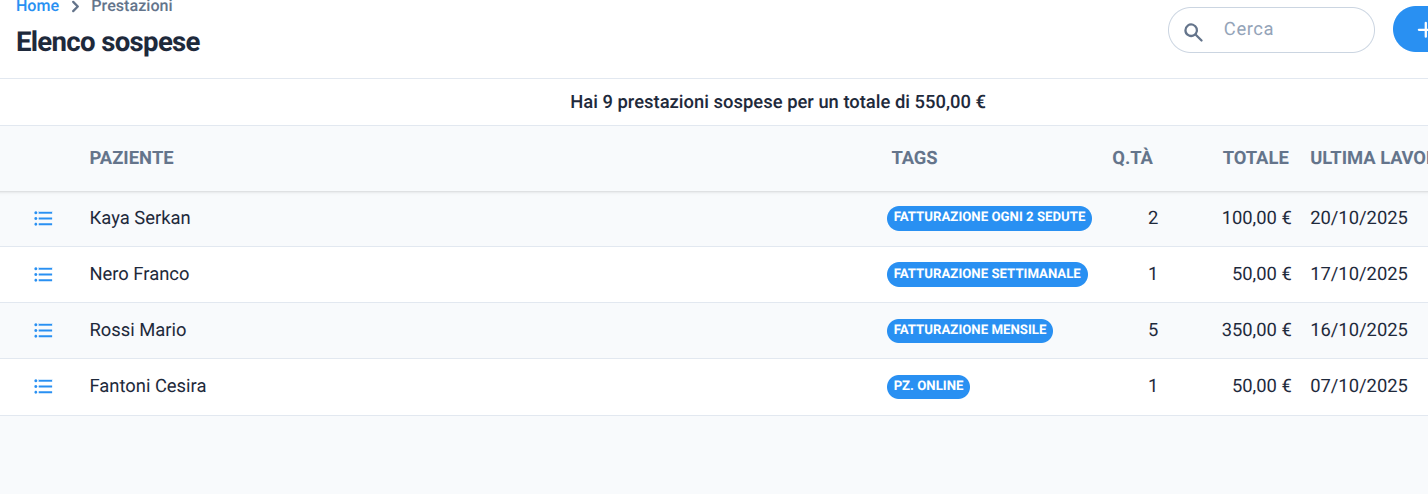Image resolution: width=1428 pixels, height=494 pixels.
Task: Select the Pz. Online tag
Action: pos(928,386)
